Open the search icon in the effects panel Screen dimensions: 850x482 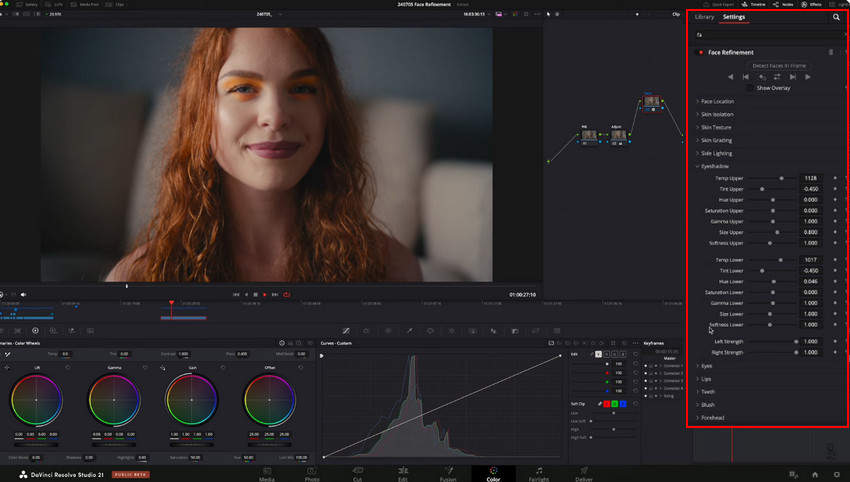[x=836, y=17]
